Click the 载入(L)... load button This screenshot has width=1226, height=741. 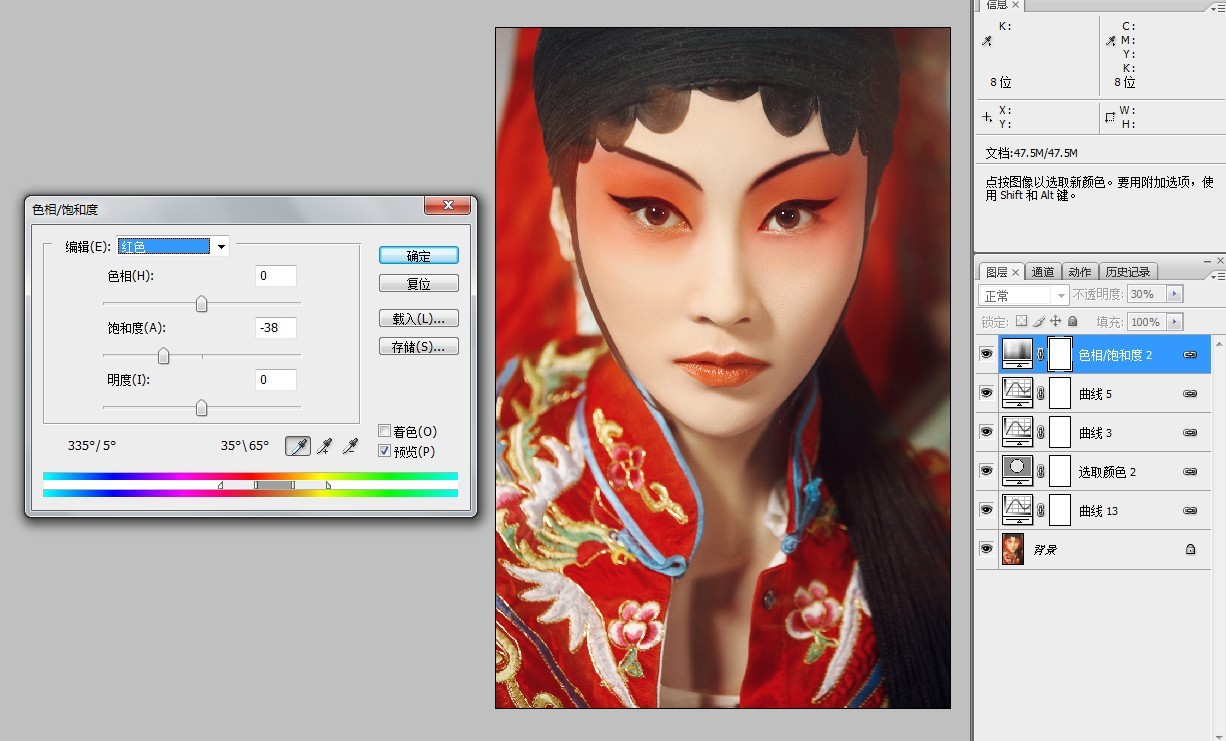point(419,319)
